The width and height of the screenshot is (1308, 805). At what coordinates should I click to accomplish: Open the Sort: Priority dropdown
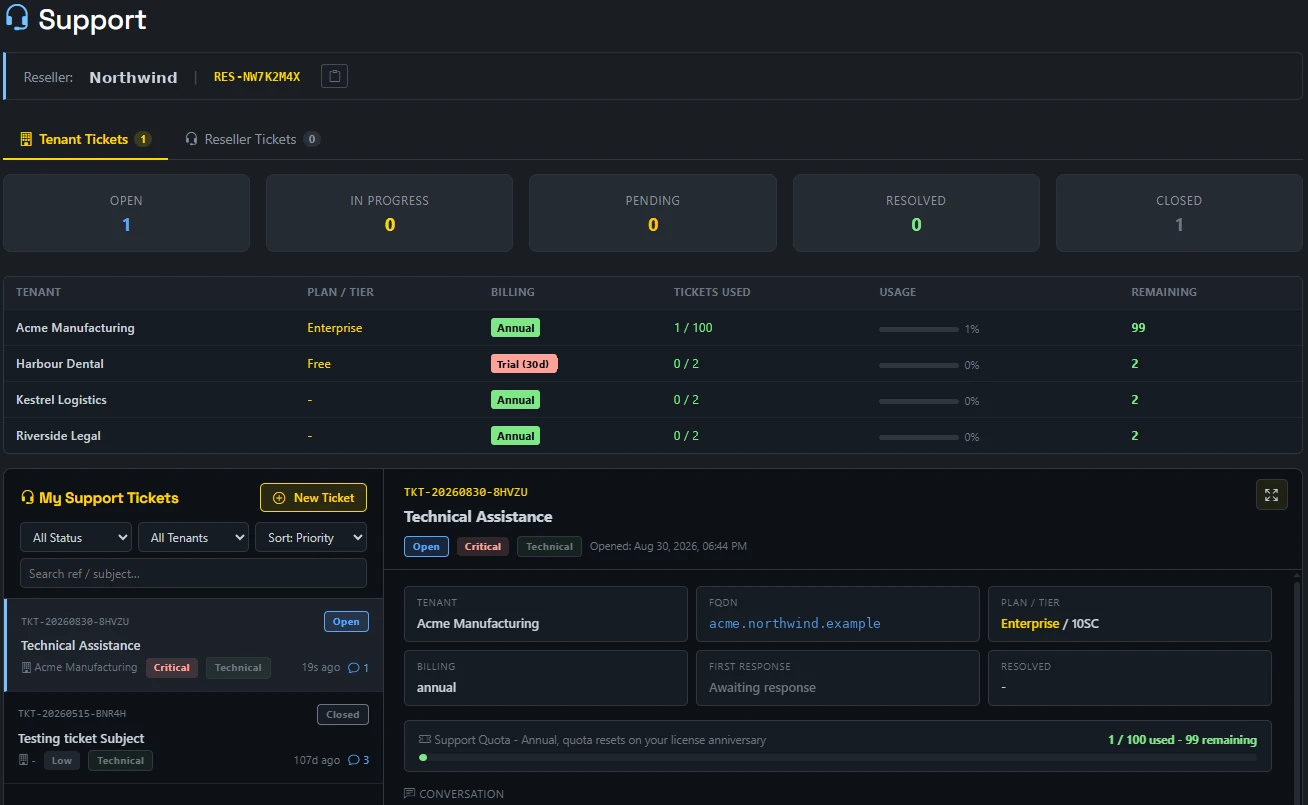pyautogui.click(x=311, y=537)
